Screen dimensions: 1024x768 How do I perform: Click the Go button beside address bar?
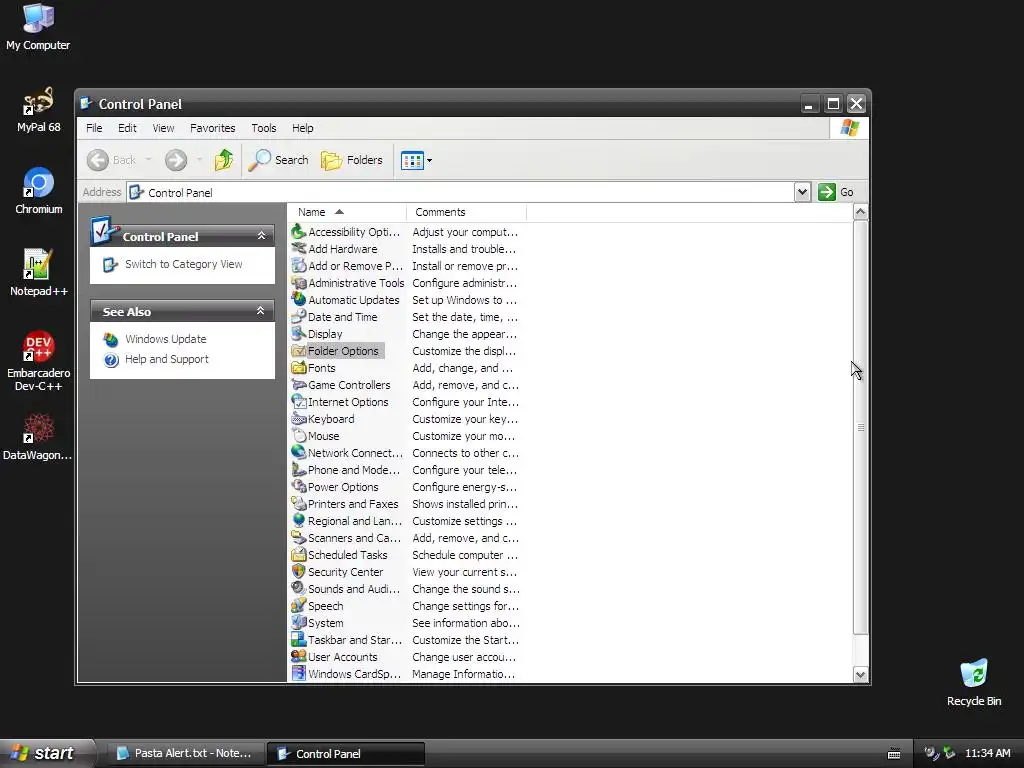(x=836, y=192)
